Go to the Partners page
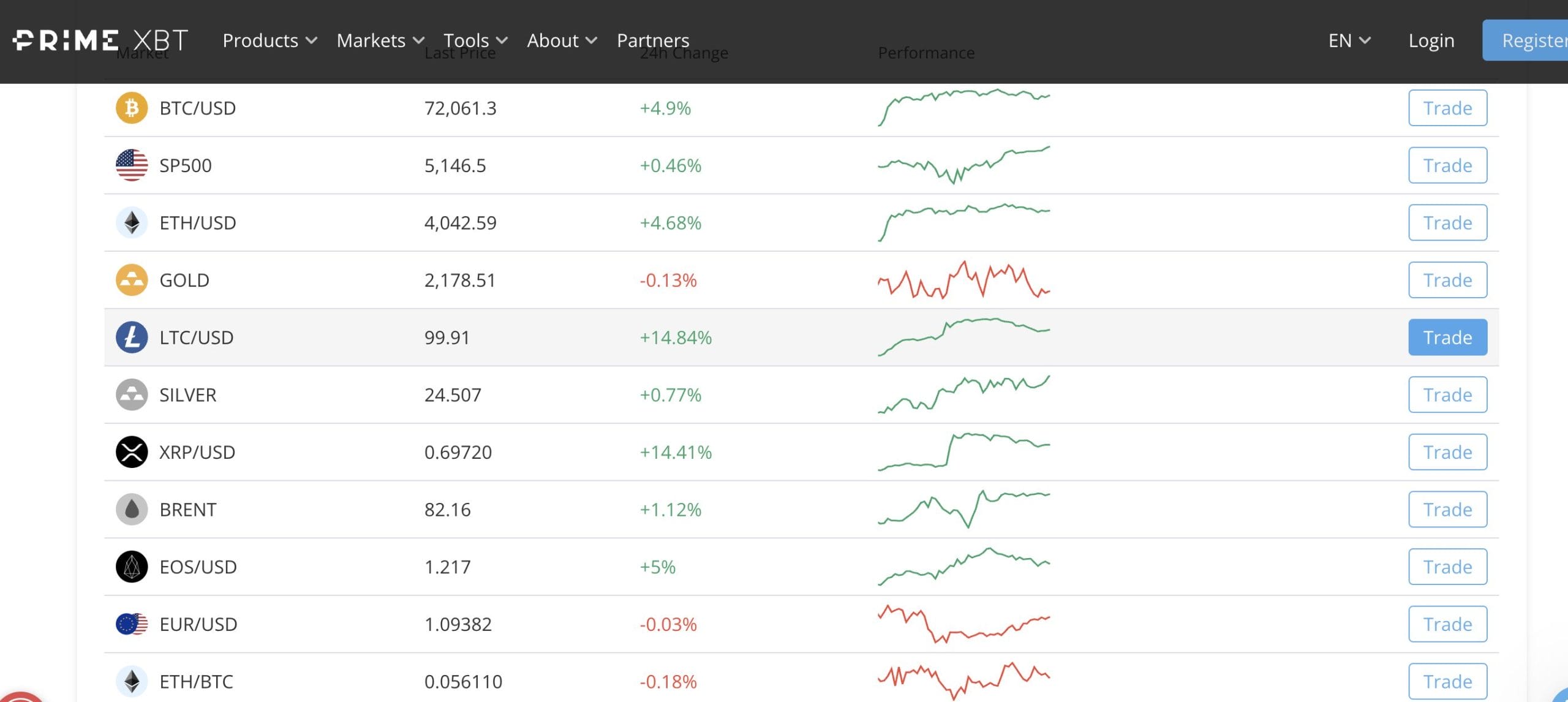This screenshot has height=702, width=1568. pyautogui.click(x=653, y=40)
